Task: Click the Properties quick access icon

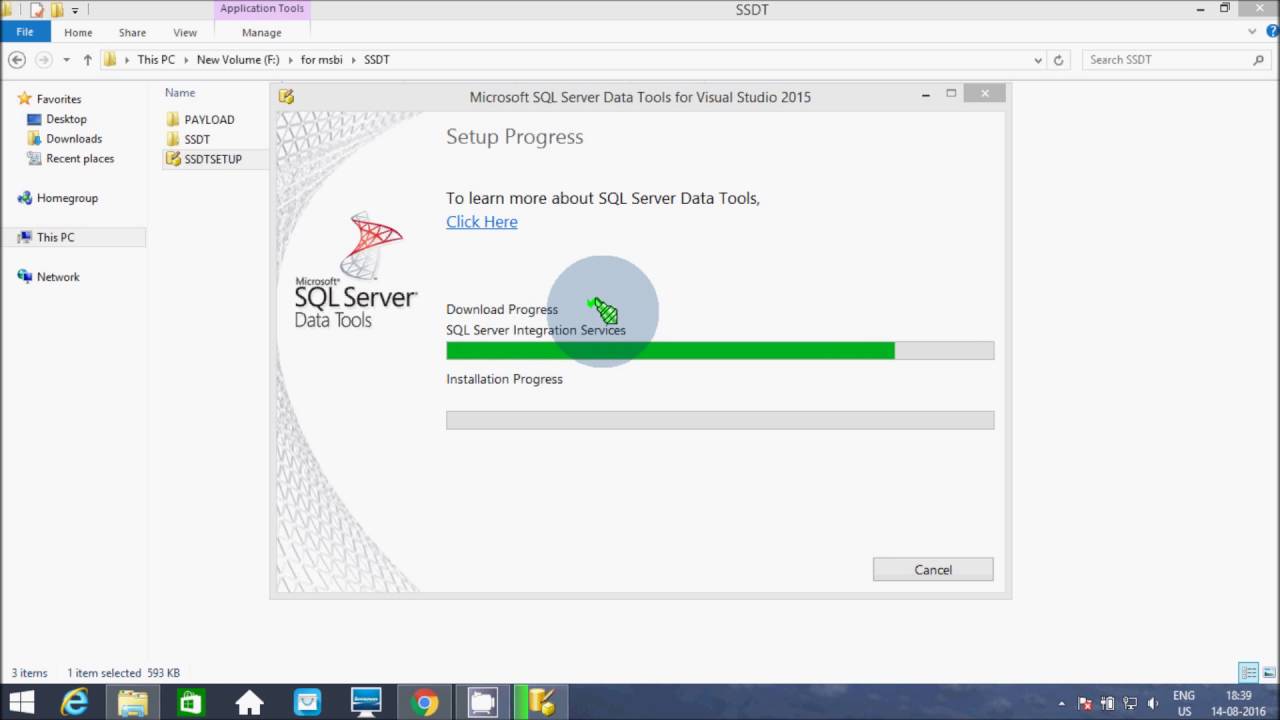Action: [x=37, y=10]
